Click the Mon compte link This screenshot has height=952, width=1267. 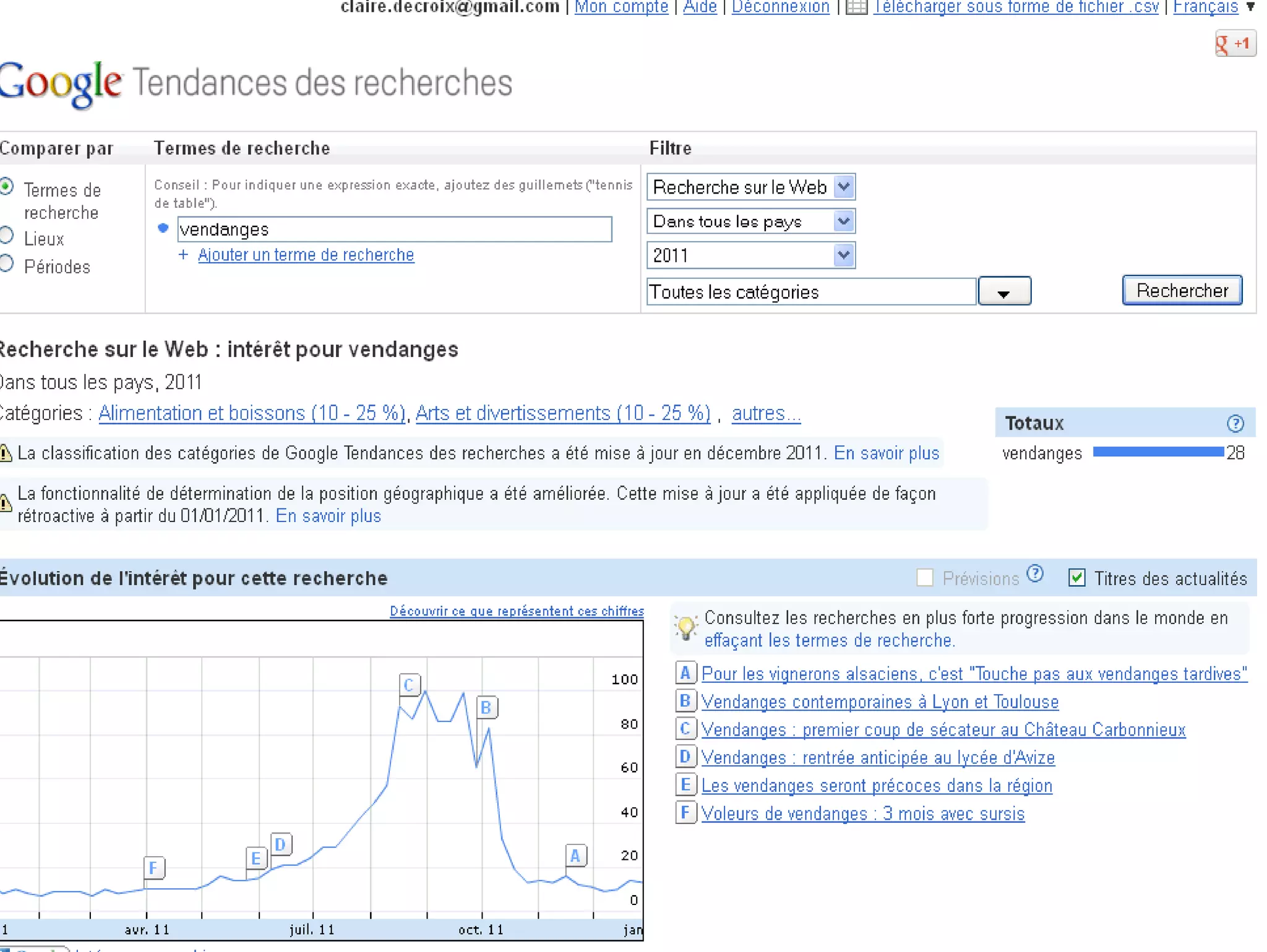621,7
